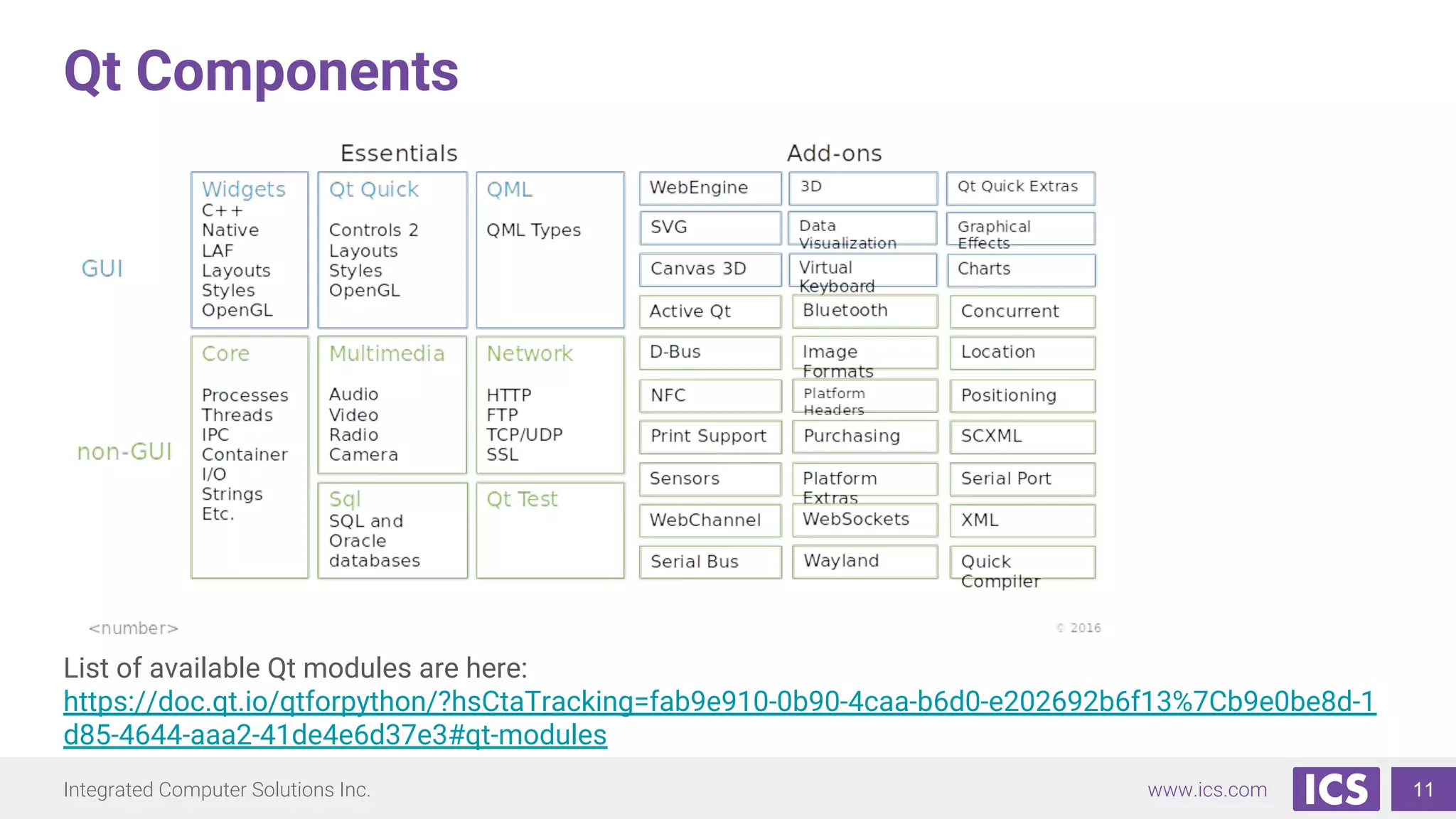Click the www.ics.com website text
This screenshot has height=819, width=1456.
[1206, 790]
